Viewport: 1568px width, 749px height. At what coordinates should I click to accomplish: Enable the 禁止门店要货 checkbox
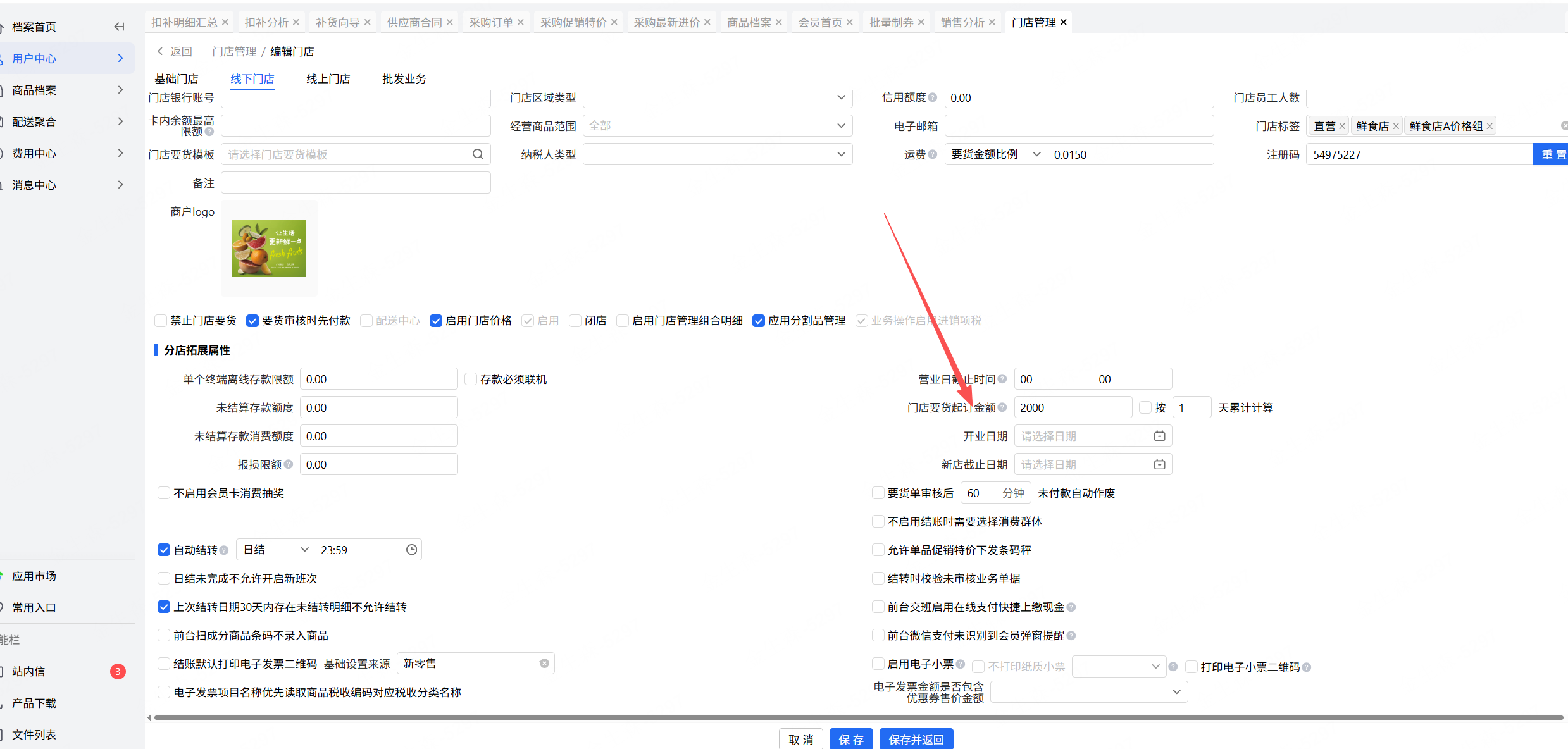pos(161,321)
